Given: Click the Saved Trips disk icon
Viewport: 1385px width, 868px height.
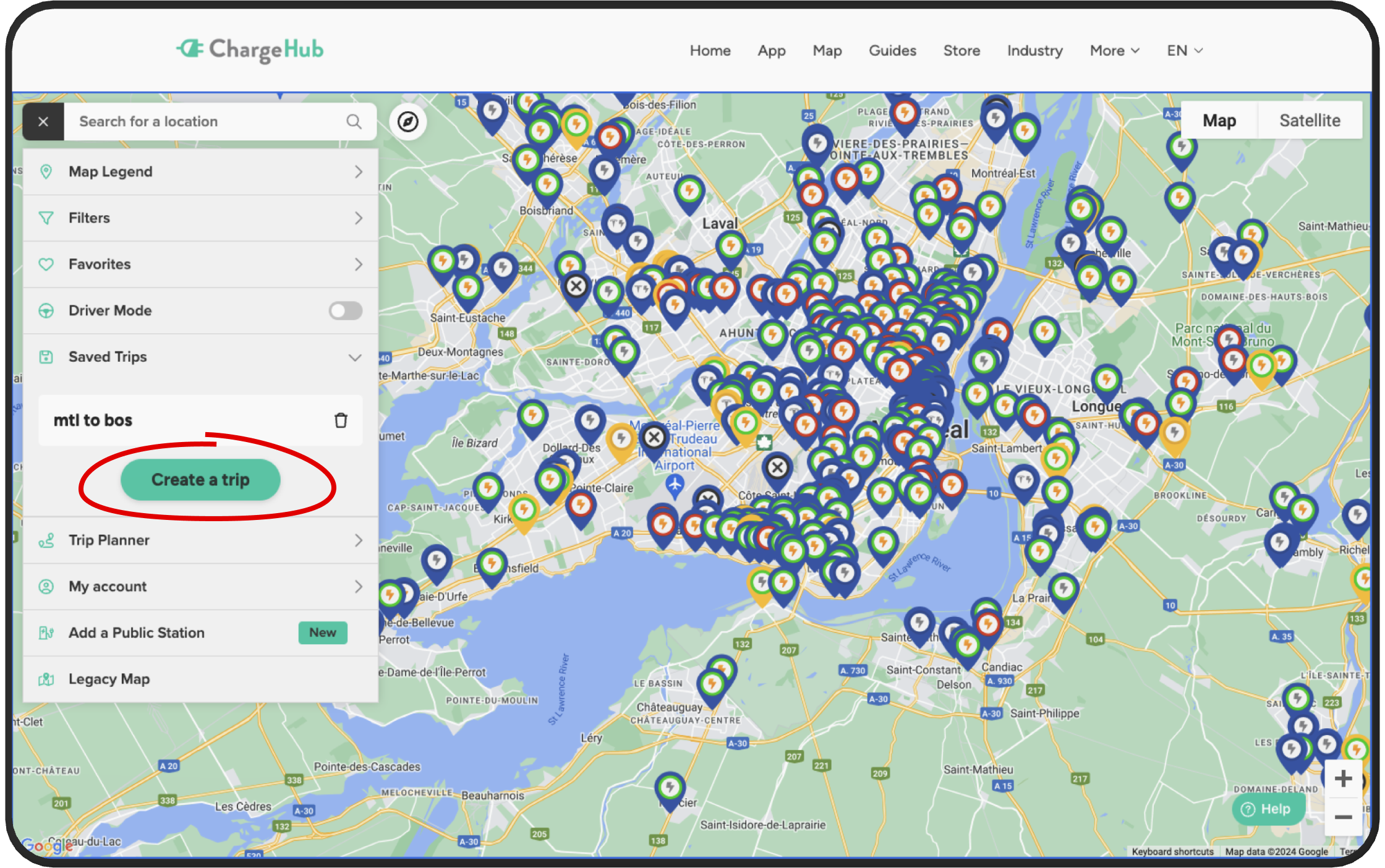Looking at the screenshot, I should tap(47, 357).
